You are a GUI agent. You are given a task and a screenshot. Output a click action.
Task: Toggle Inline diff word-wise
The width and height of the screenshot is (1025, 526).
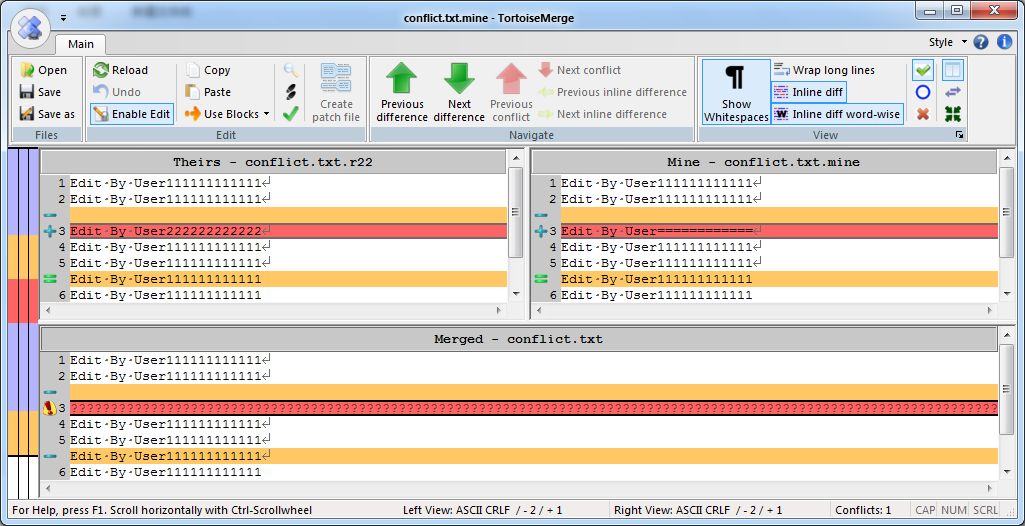[x=837, y=114]
